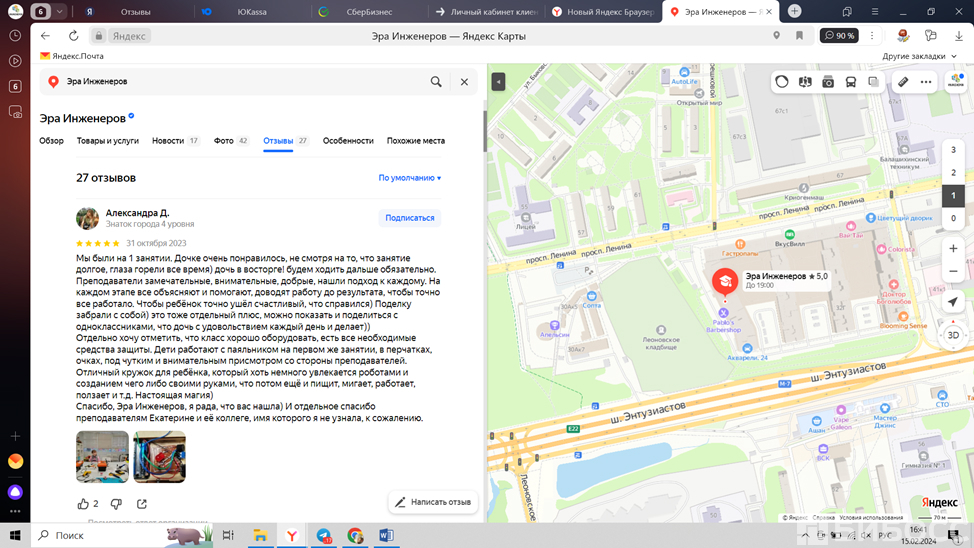Open the Товары и услуги tab
Image resolution: width=974 pixels, height=548 pixels.
tap(107, 141)
